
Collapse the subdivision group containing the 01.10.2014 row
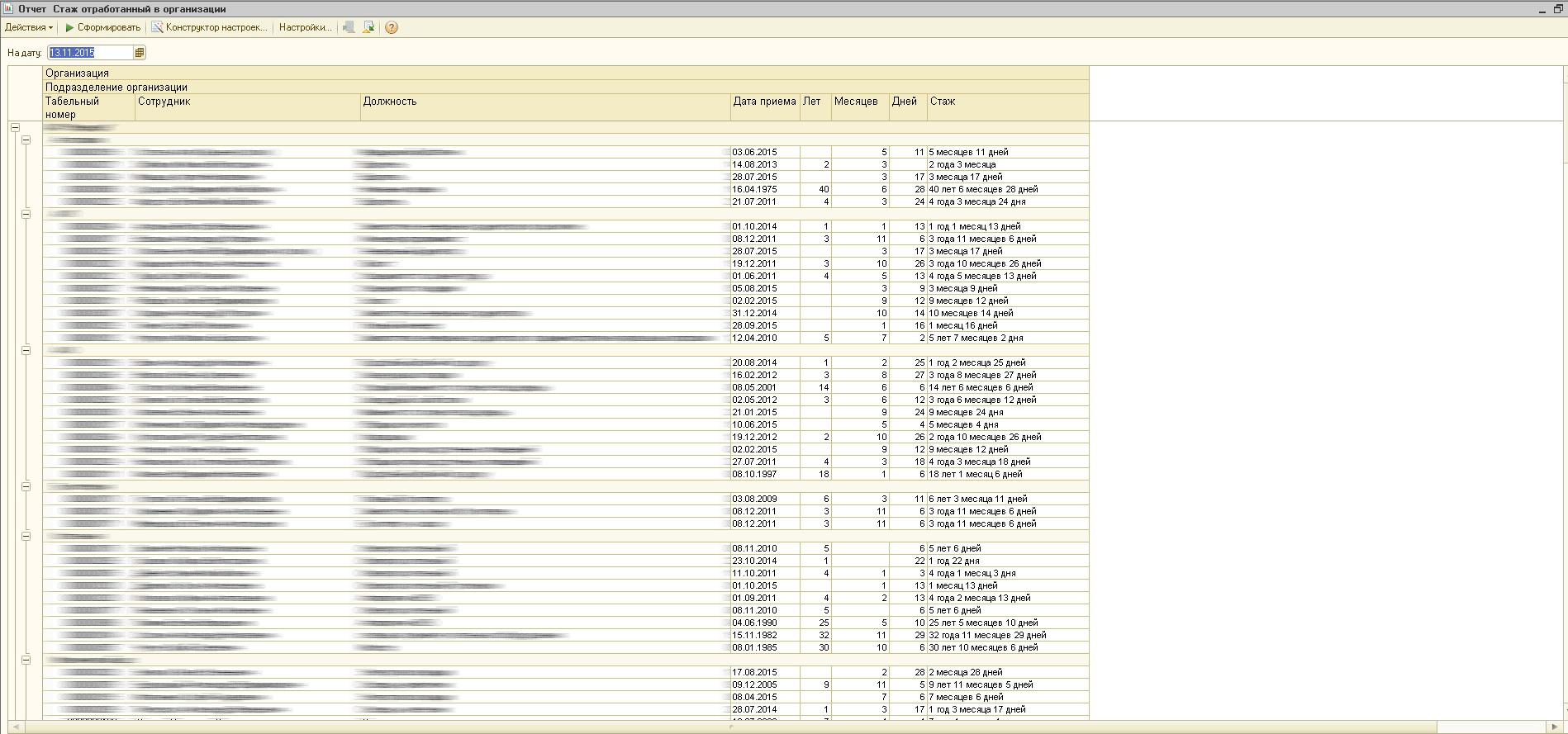26,215
